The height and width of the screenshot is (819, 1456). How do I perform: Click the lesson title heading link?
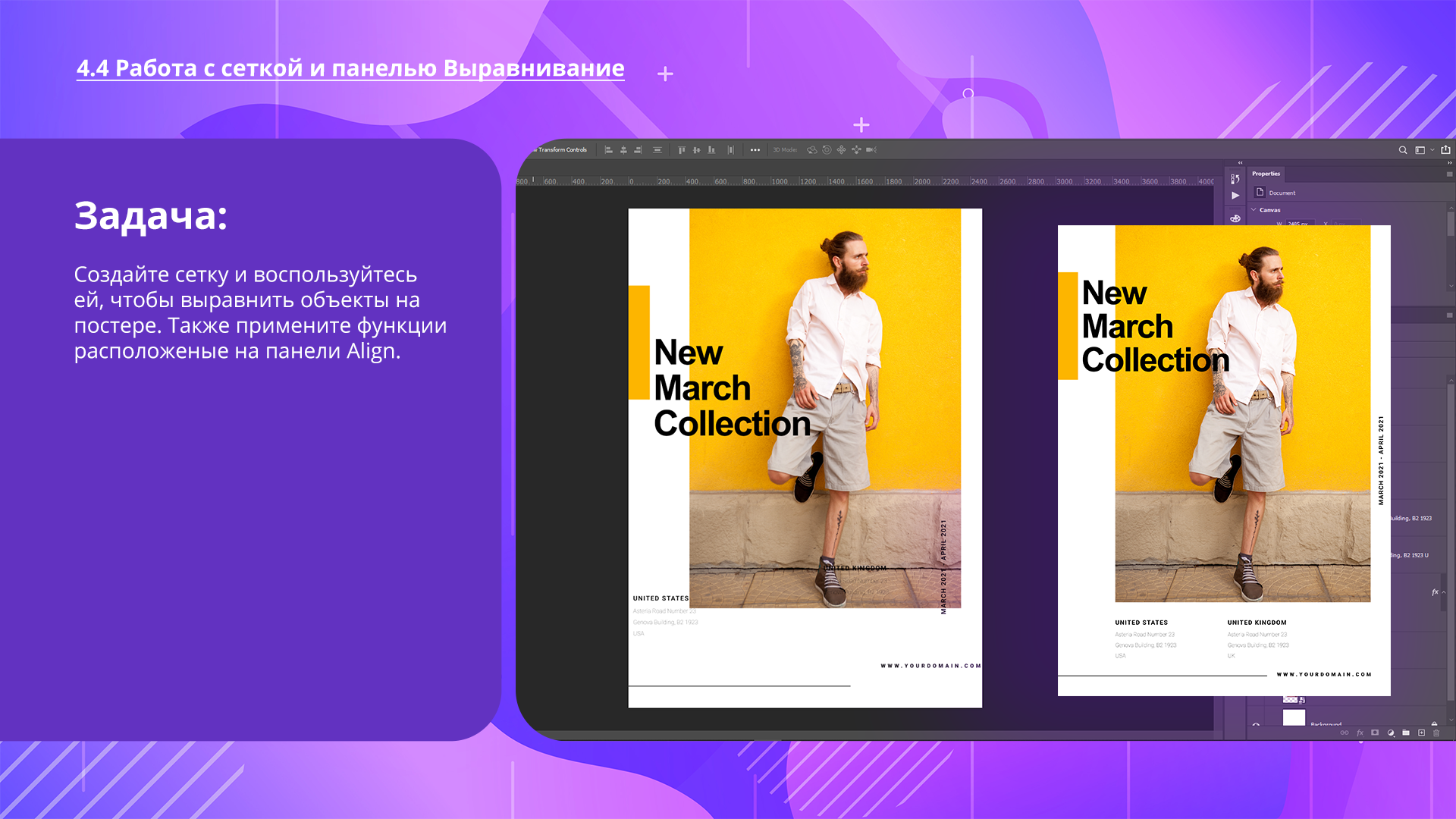tap(350, 68)
